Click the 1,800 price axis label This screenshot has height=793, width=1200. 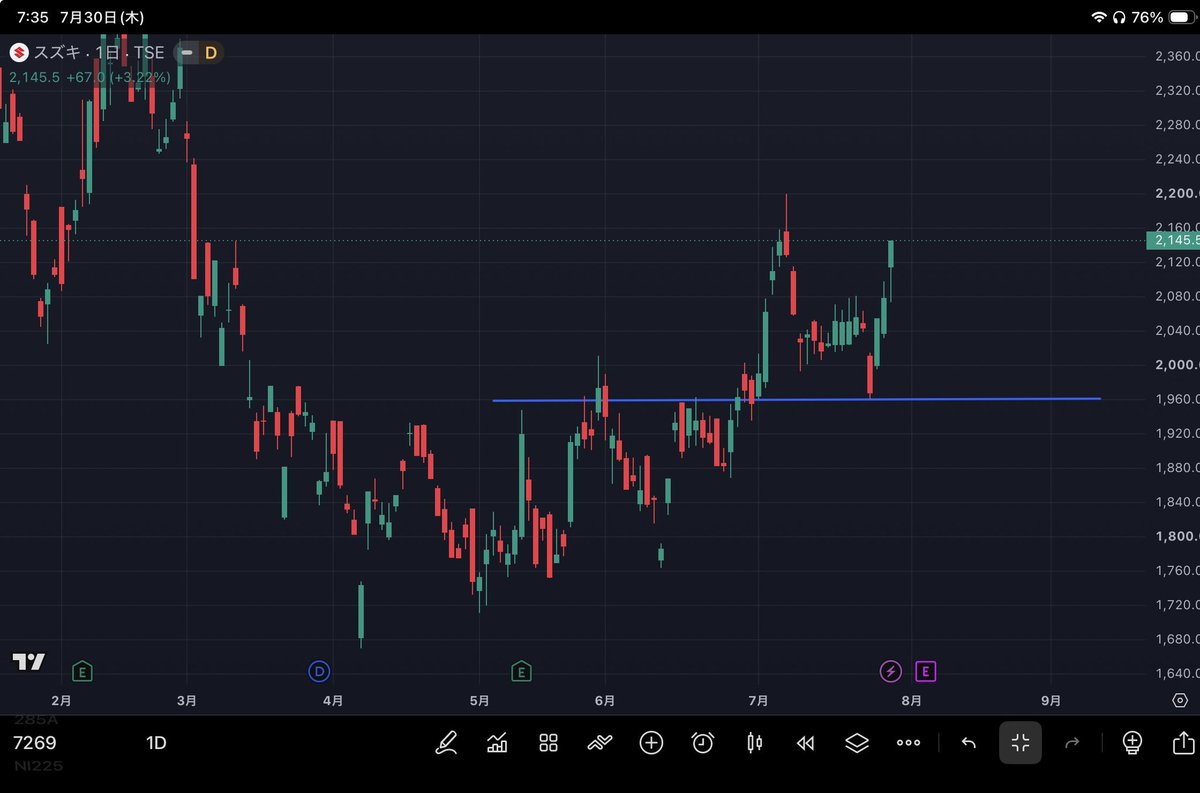tap(1175, 536)
